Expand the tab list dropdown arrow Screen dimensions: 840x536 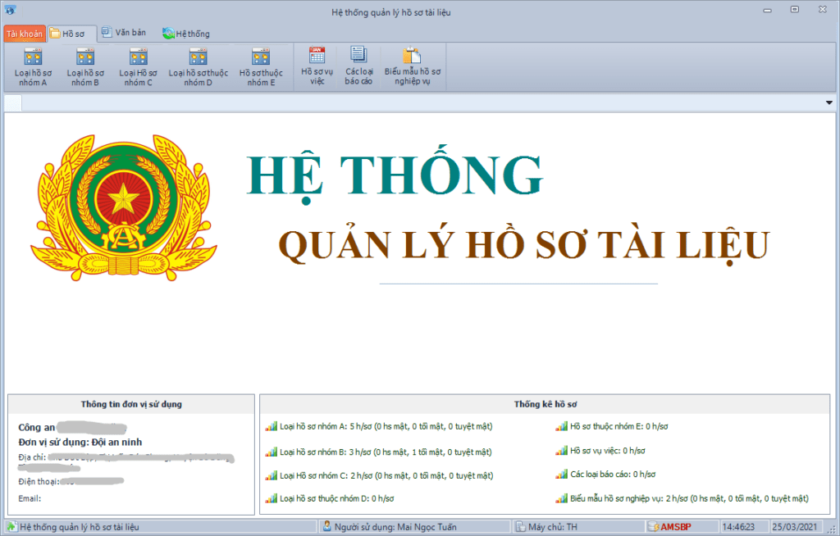click(x=828, y=103)
